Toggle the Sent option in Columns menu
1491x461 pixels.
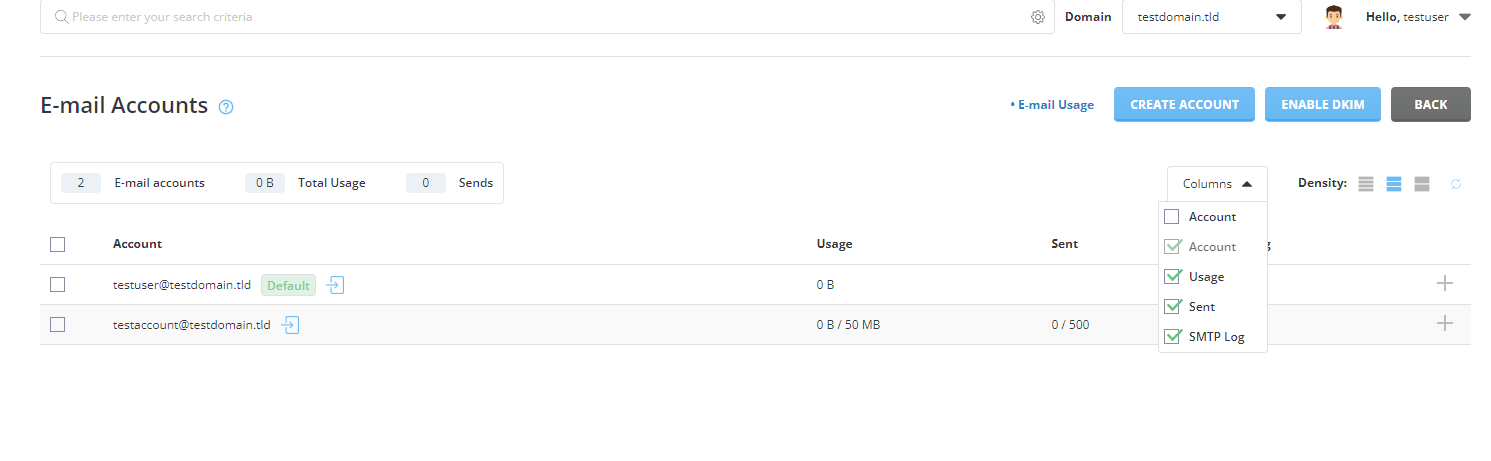click(x=1201, y=306)
